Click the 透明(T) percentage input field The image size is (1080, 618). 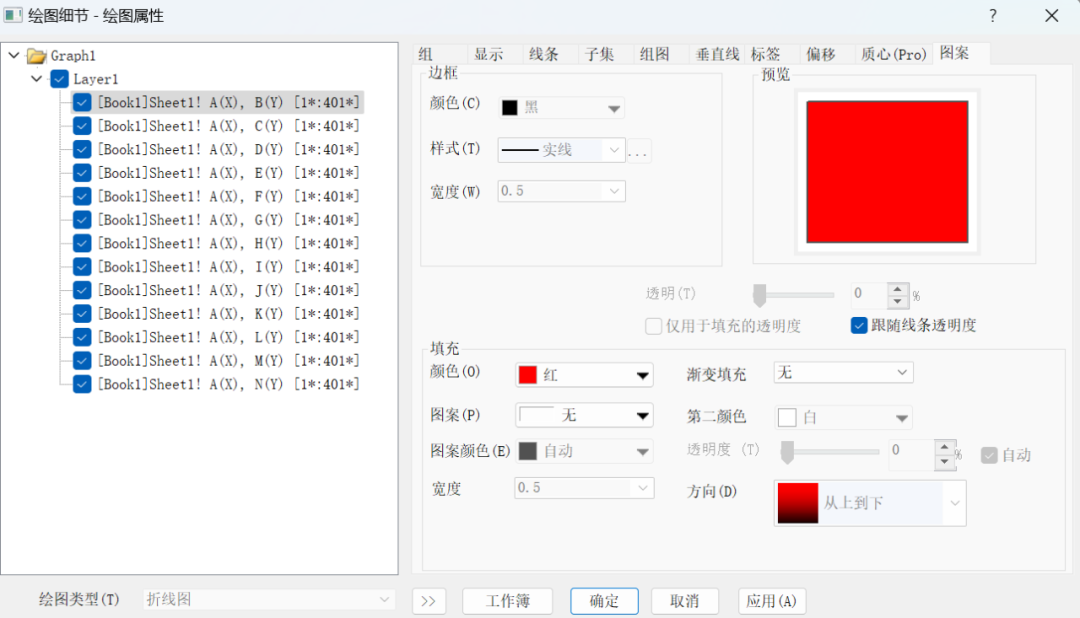(x=869, y=294)
